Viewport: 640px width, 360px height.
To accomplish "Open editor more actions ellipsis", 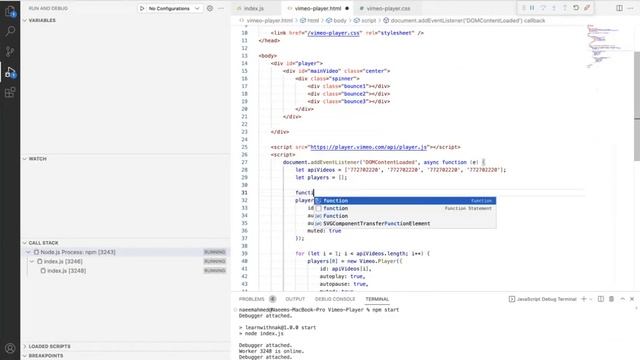I will click(x=631, y=8).
